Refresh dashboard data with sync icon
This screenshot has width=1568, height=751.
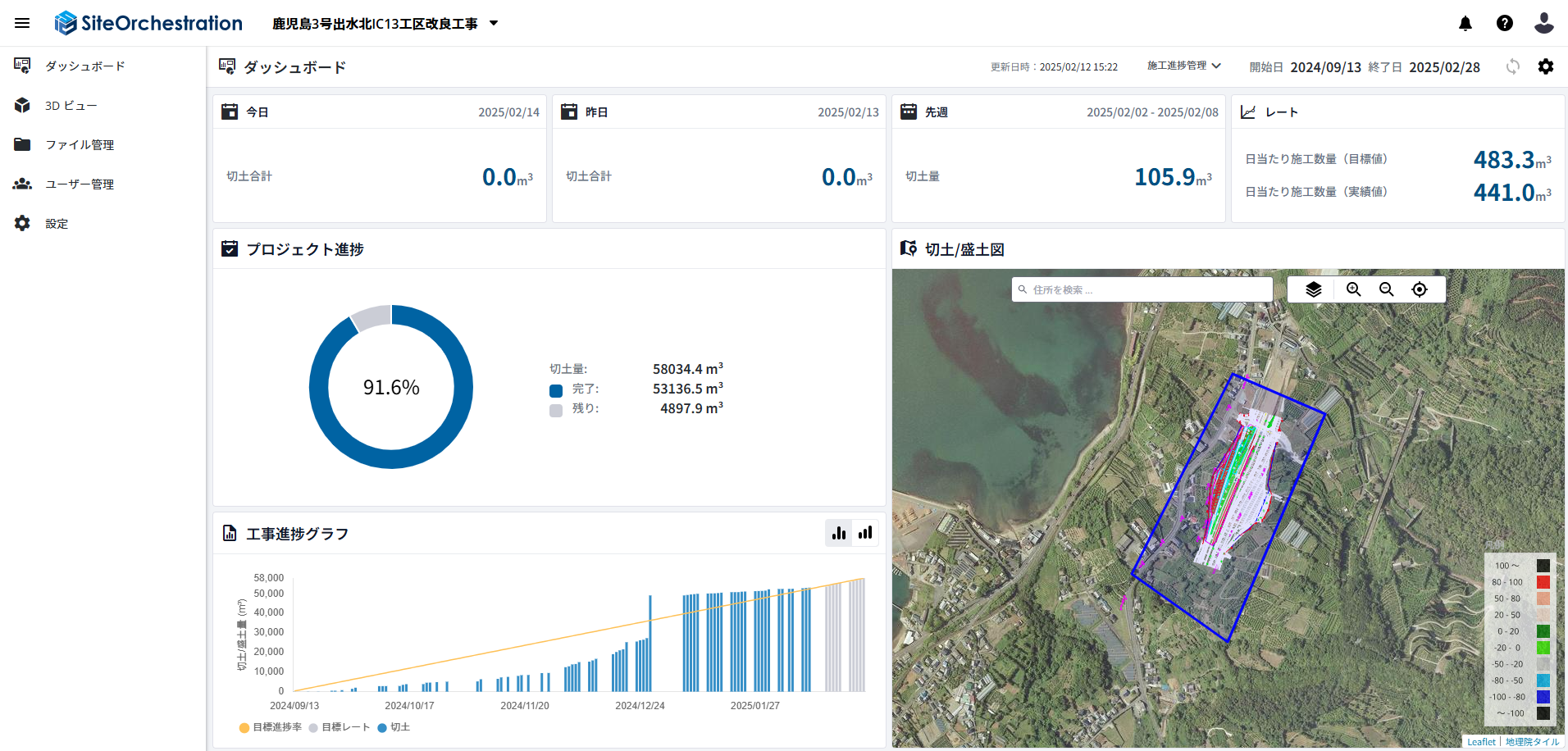pos(1513,66)
